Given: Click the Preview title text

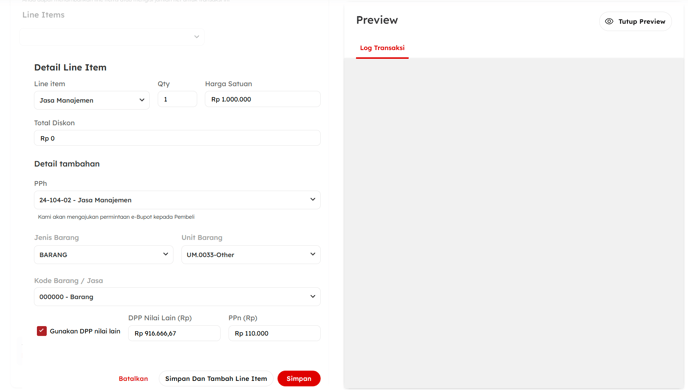Looking at the screenshot, I should click(377, 20).
